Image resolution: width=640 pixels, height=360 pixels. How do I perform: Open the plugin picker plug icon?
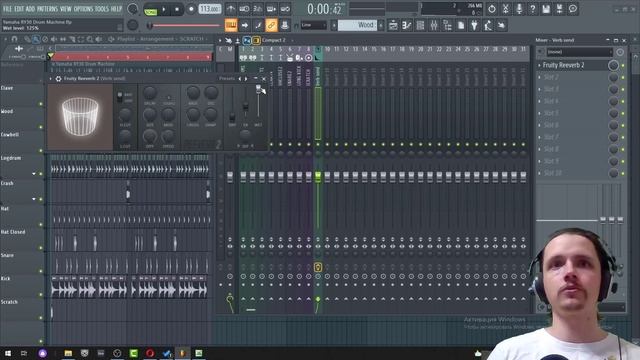click(x=474, y=25)
